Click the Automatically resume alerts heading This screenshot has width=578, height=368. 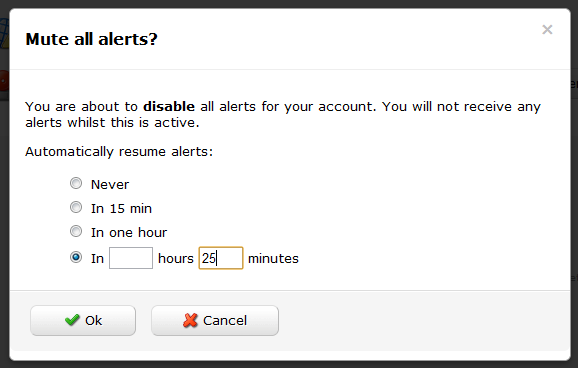(x=119, y=152)
